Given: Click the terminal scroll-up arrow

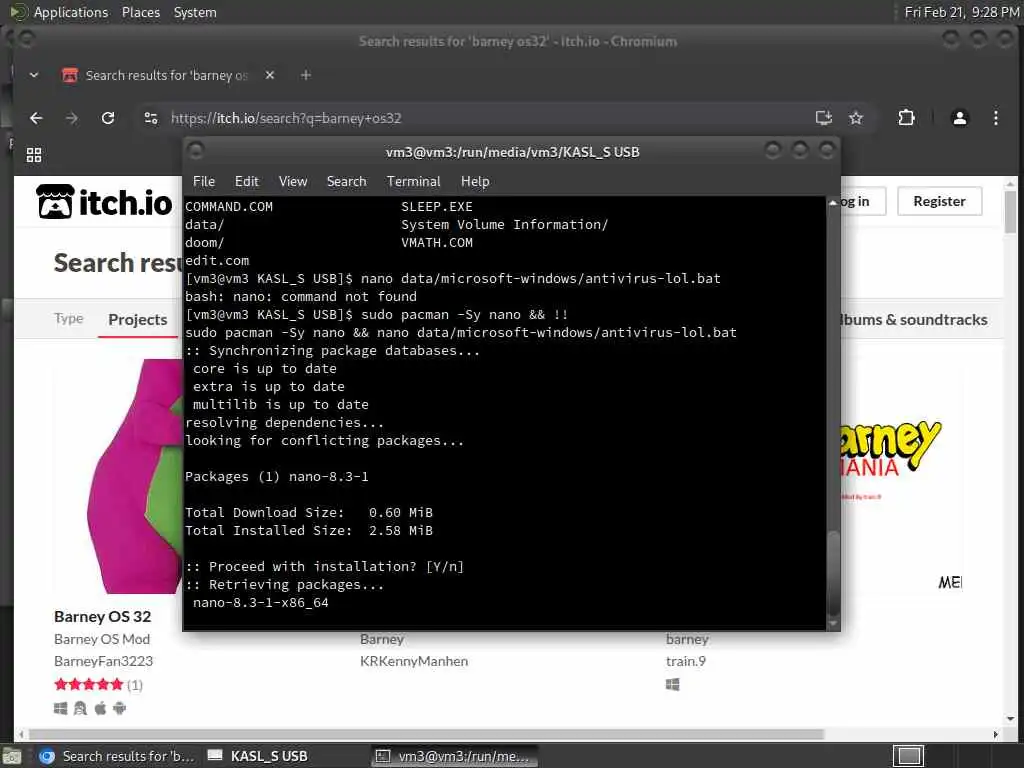Looking at the screenshot, I should click(x=833, y=203).
